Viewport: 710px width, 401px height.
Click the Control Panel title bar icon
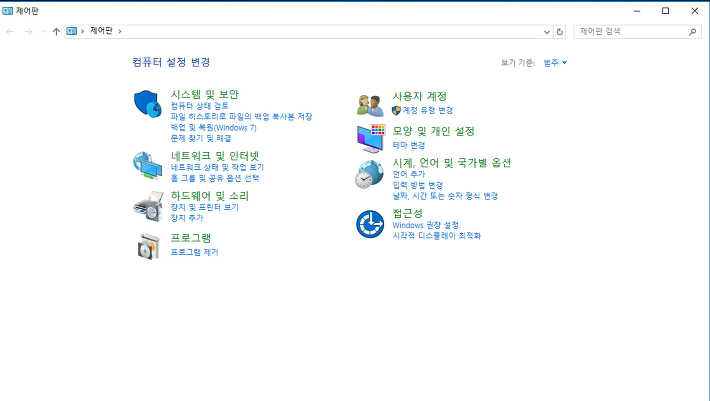[x=7, y=11]
